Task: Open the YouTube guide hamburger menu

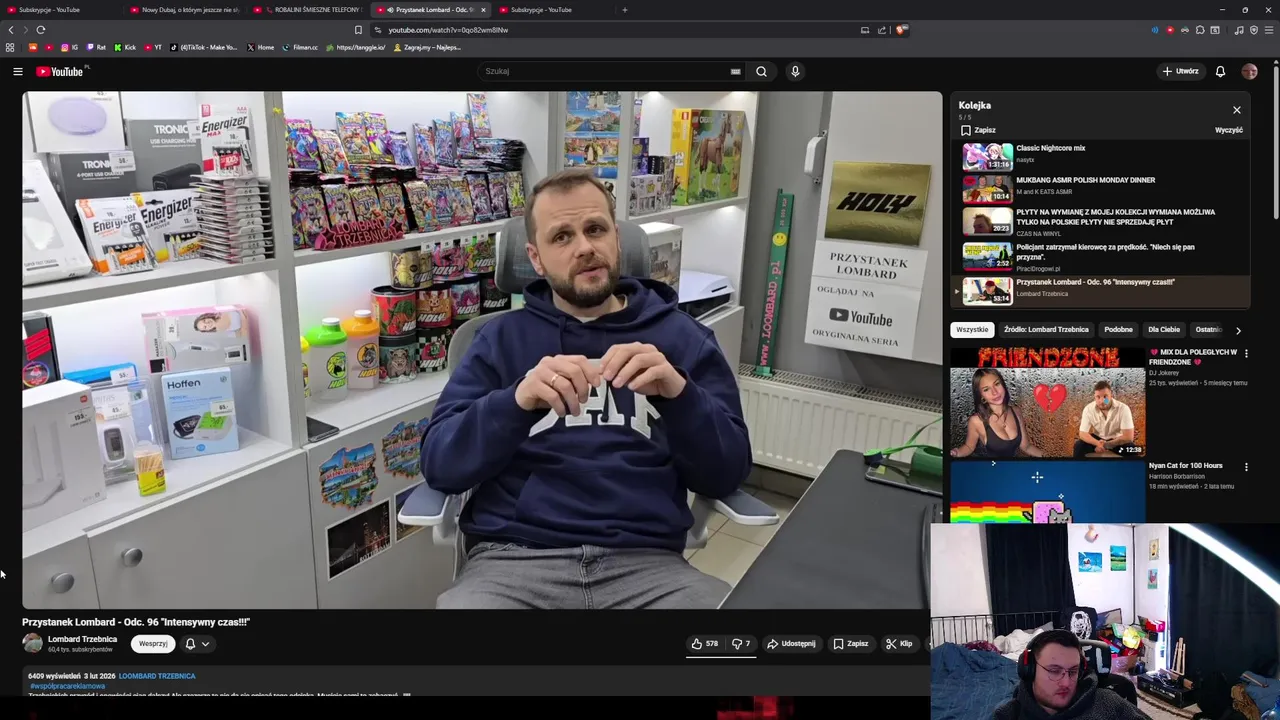Action: point(17,71)
